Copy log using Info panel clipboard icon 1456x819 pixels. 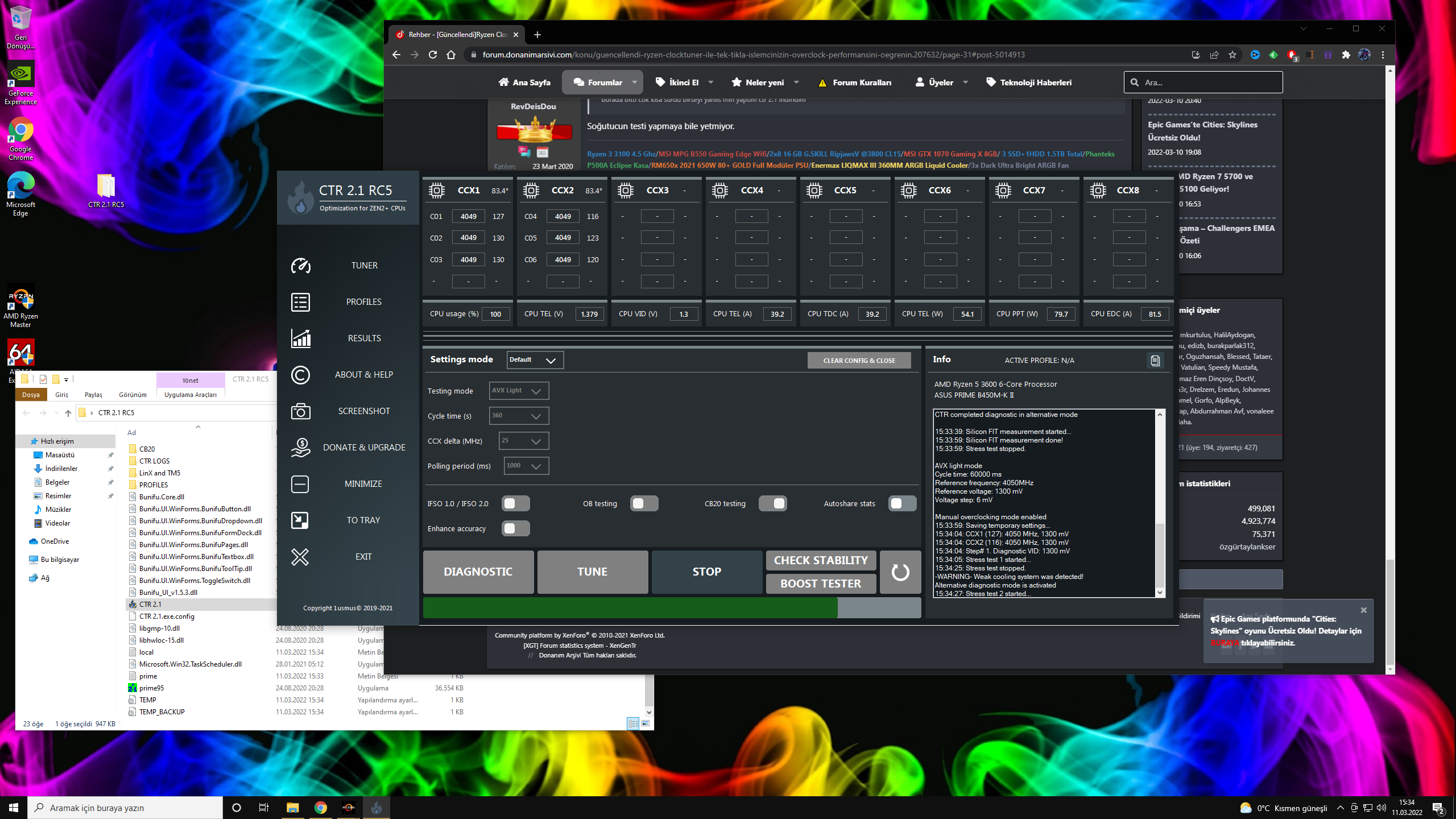[1155, 361]
